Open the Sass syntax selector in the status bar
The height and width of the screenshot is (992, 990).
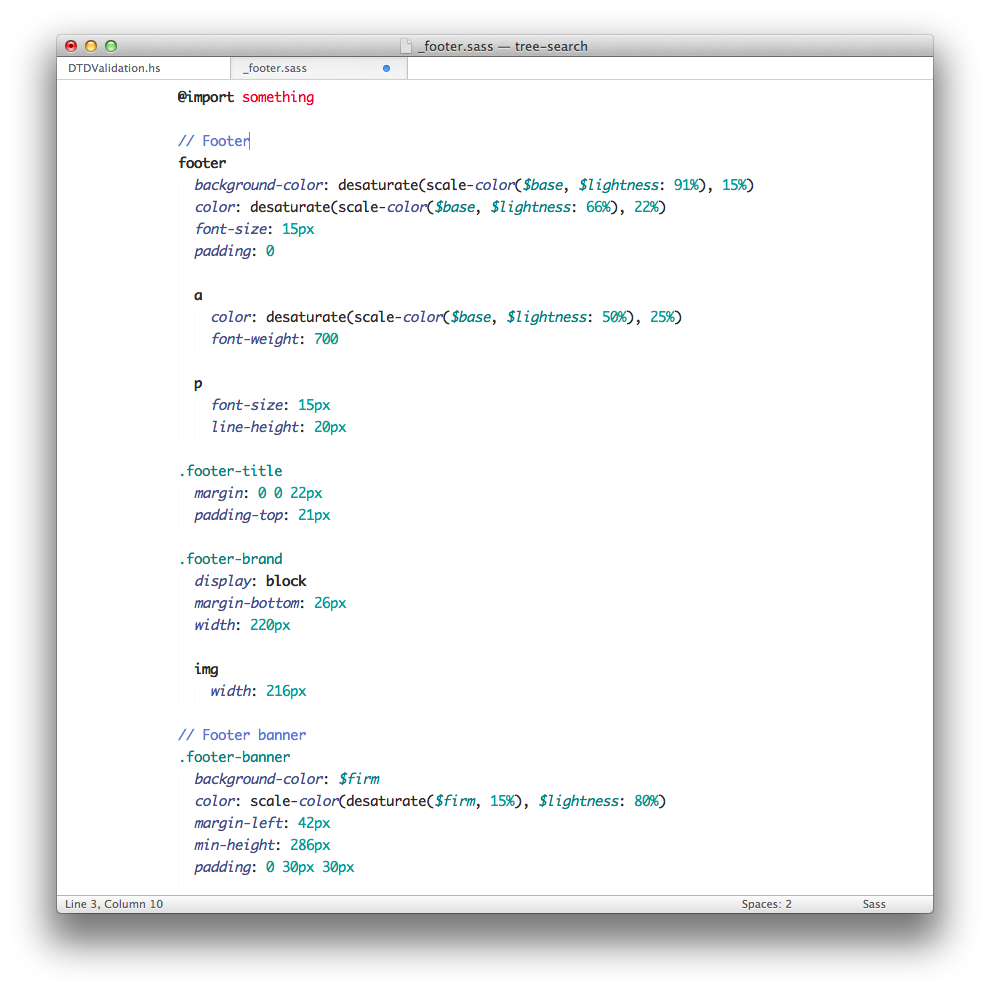pyautogui.click(x=874, y=904)
